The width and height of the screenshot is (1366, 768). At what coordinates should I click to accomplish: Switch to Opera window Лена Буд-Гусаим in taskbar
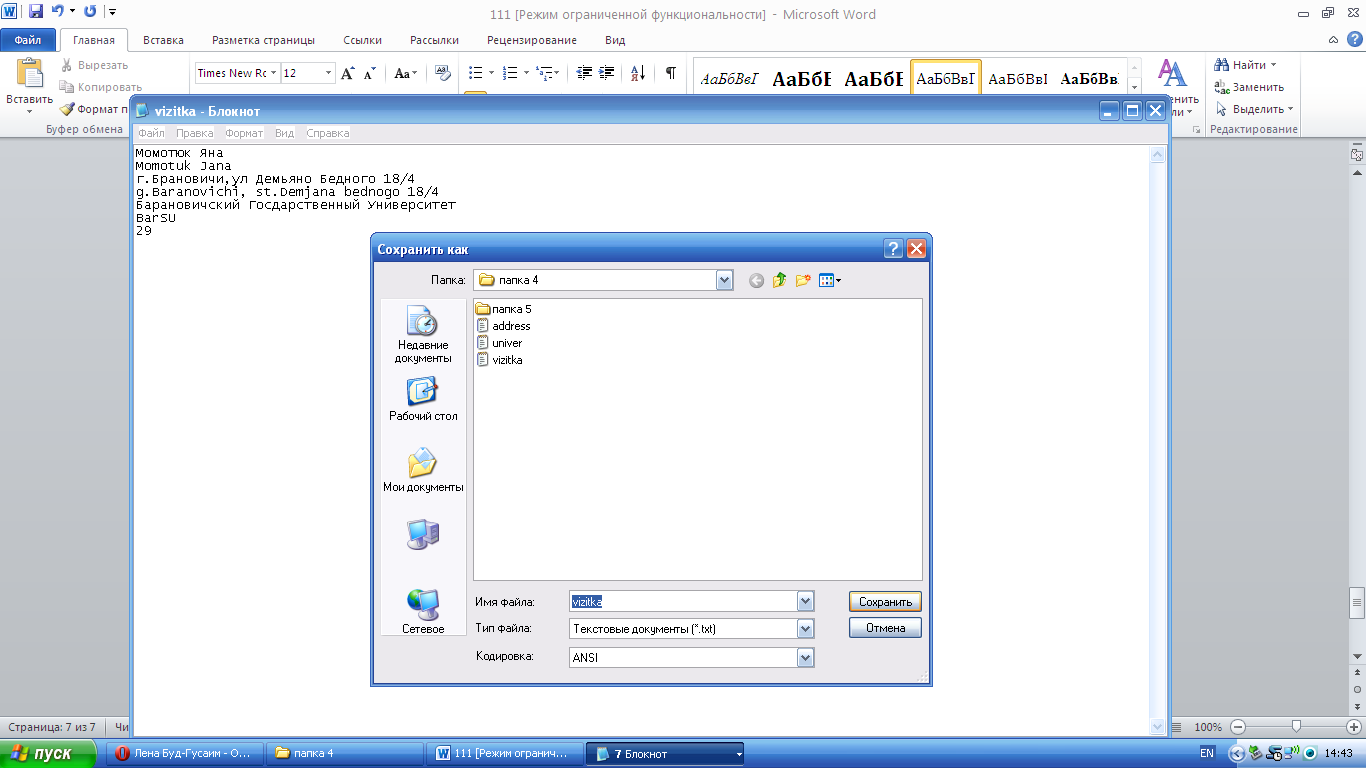(x=185, y=753)
